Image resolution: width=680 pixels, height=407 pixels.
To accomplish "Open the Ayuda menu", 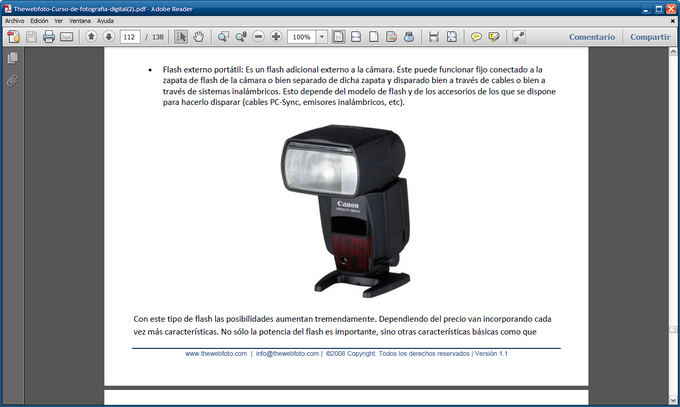I will (105, 20).
